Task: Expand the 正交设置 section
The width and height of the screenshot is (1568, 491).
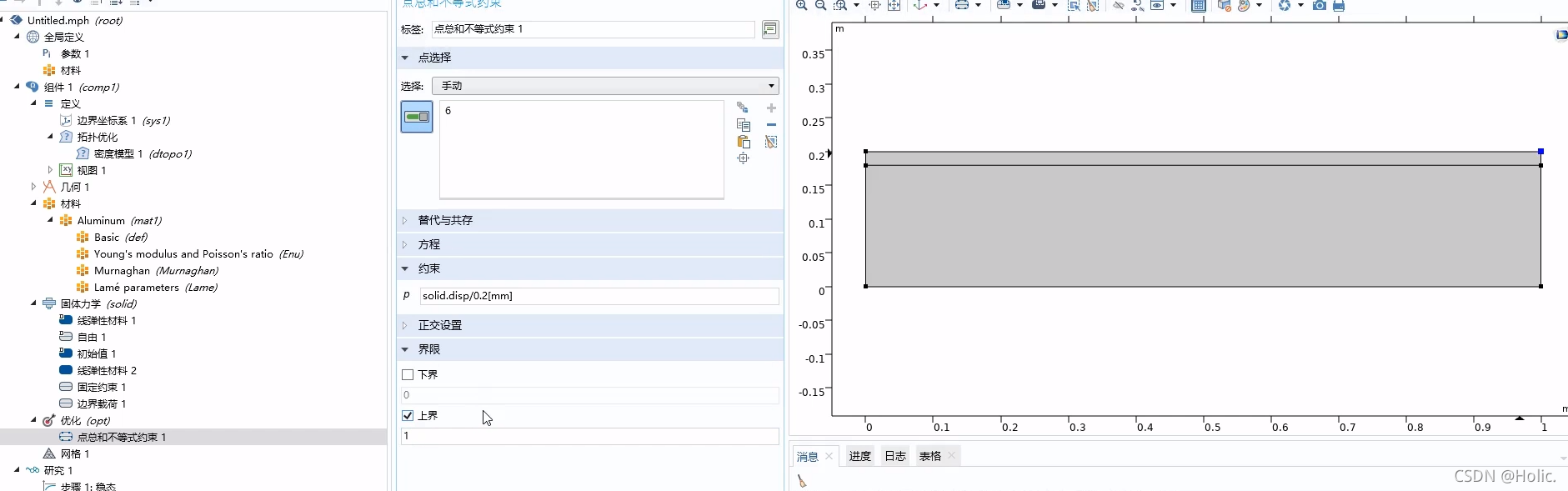Action: click(405, 325)
